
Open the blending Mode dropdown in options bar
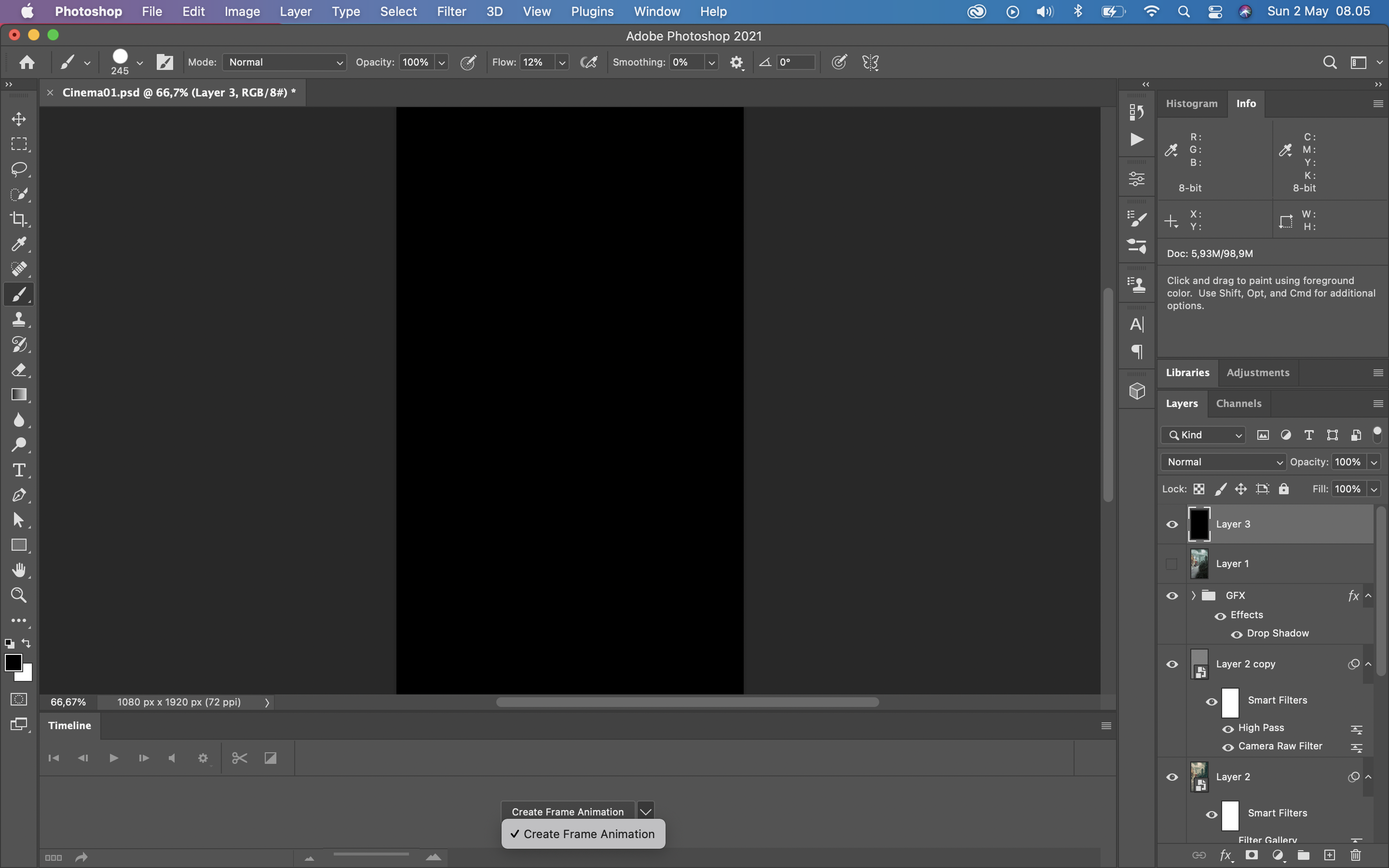[284, 62]
